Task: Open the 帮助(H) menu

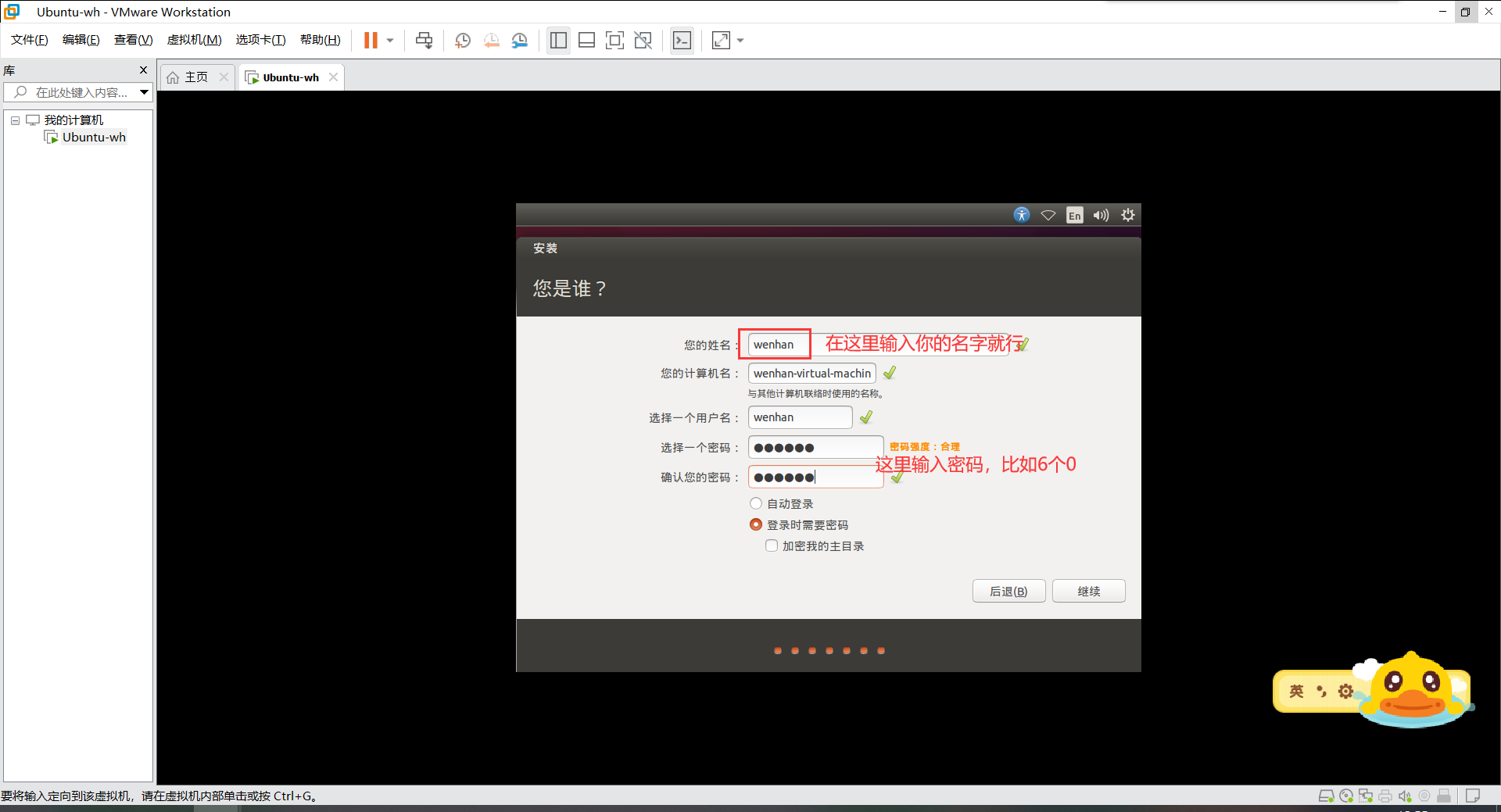Action: pos(320,40)
